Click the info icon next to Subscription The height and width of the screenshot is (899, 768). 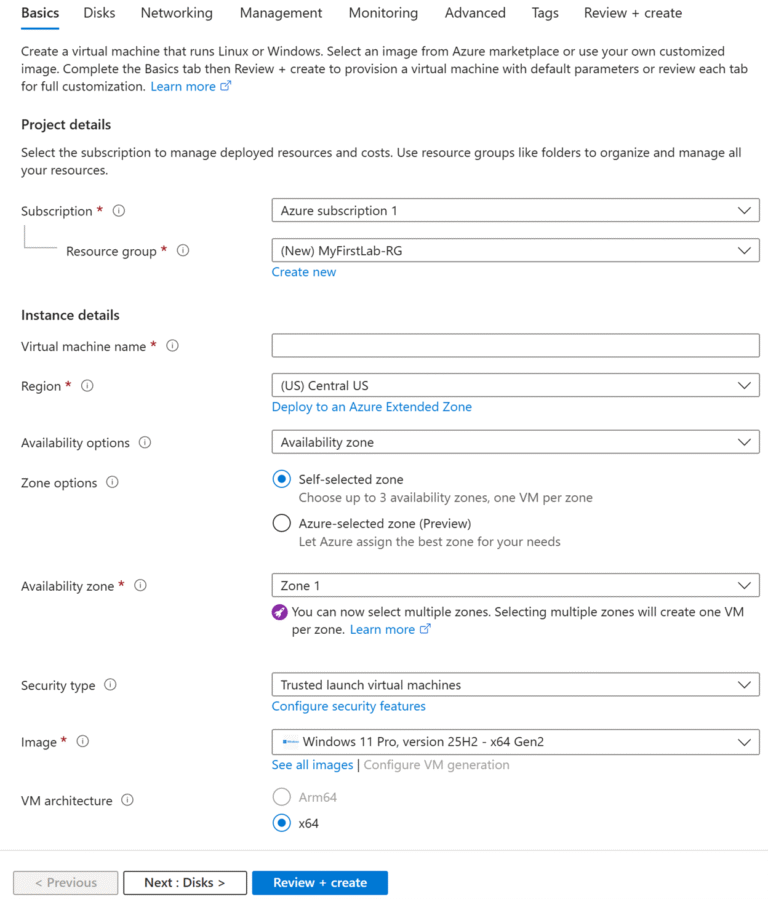coord(119,211)
